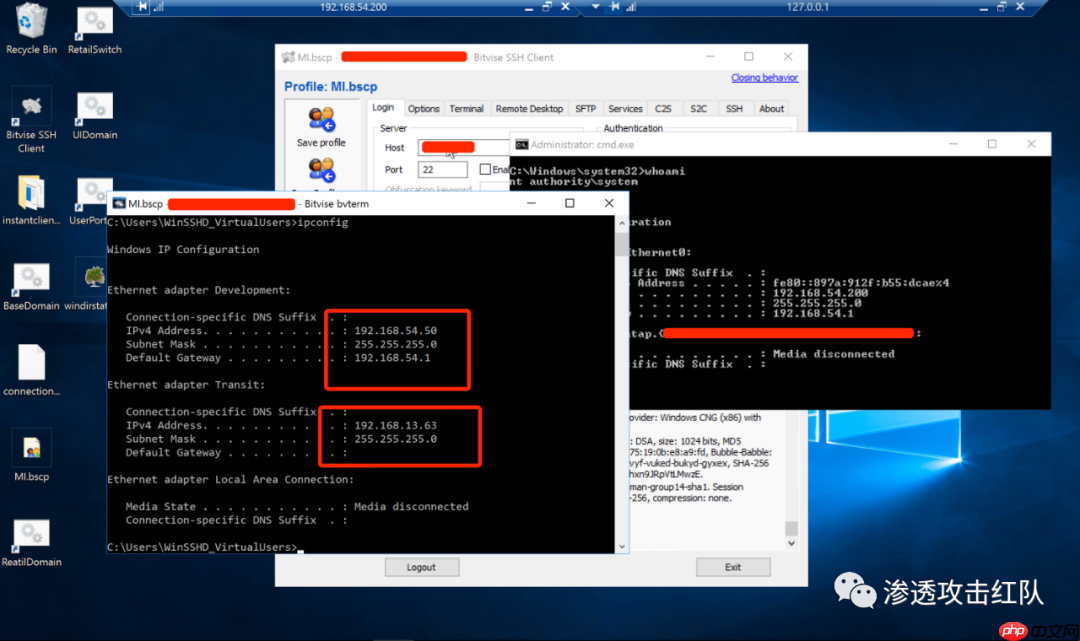Click signal icon on 127.0.0.1 session bar
Image resolution: width=1080 pixels, height=641 pixels.
click(631, 7)
